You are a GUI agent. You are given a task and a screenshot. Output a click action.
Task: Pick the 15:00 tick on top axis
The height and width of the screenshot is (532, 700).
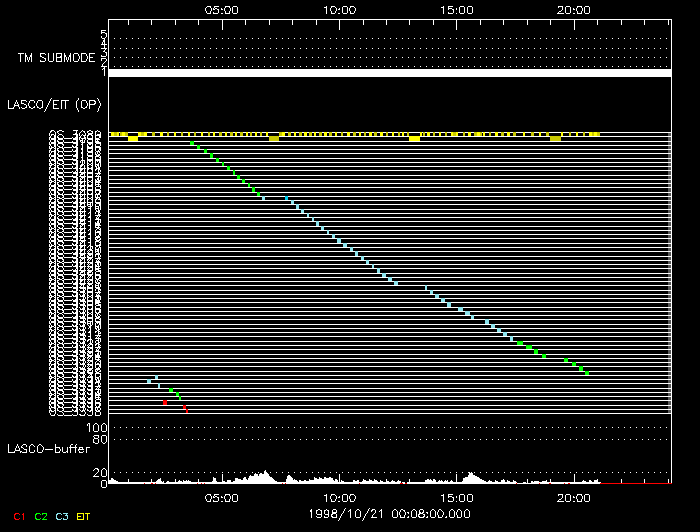(x=456, y=10)
